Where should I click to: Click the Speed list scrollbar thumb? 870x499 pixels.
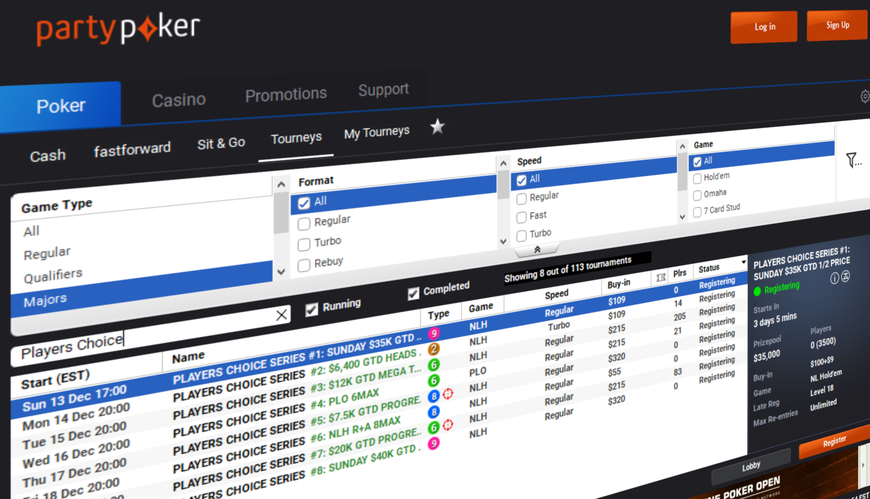click(x=503, y=185)
